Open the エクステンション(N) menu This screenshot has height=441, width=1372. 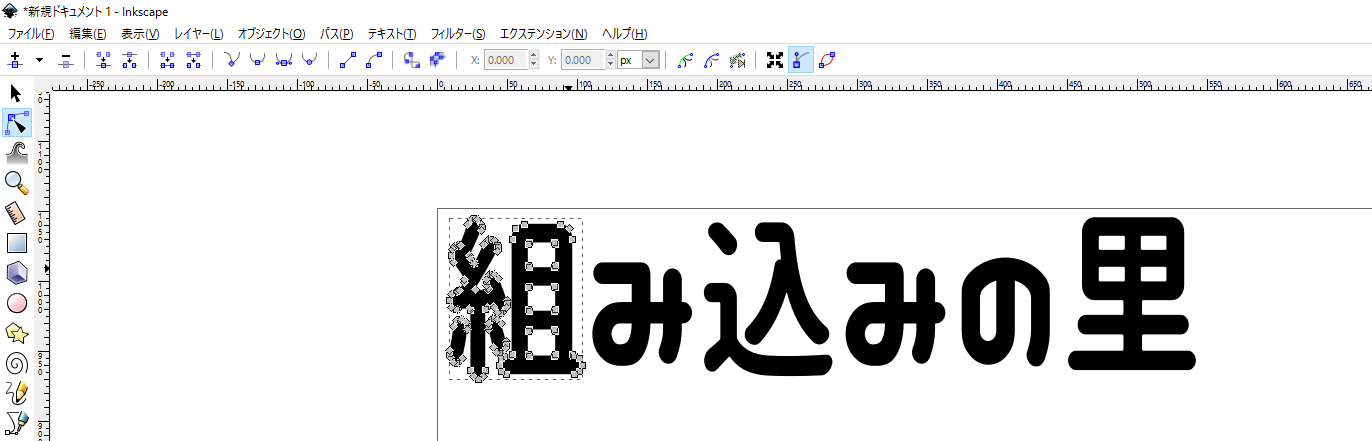tap(542, 34)
